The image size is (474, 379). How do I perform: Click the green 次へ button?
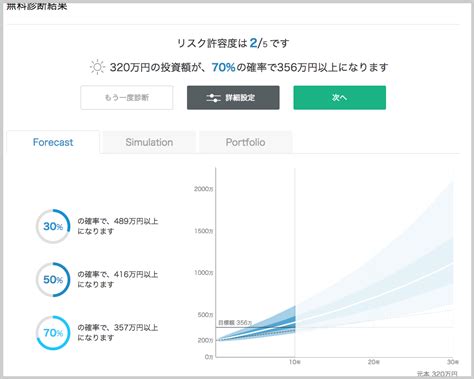pyautogui.click(x=340, y=98)
